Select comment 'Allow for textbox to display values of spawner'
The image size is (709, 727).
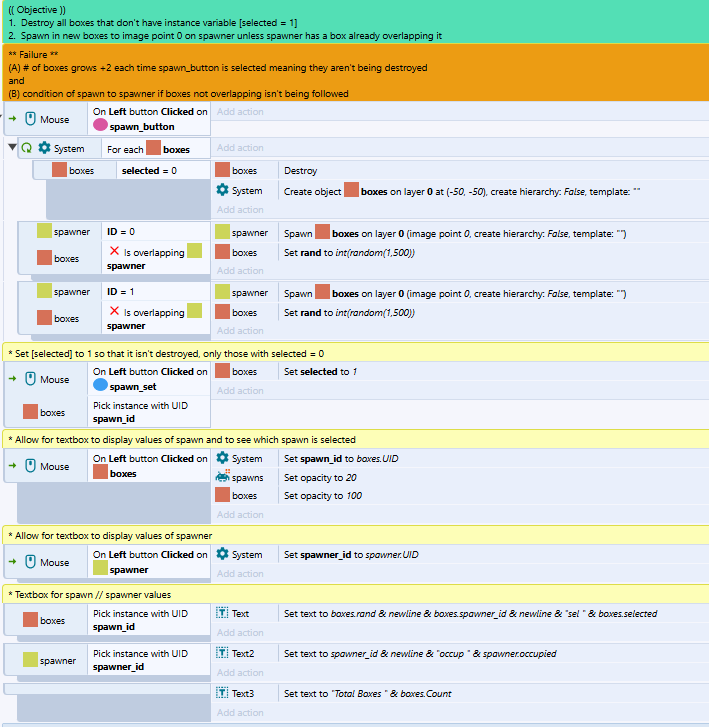click(x=356, y=535)
